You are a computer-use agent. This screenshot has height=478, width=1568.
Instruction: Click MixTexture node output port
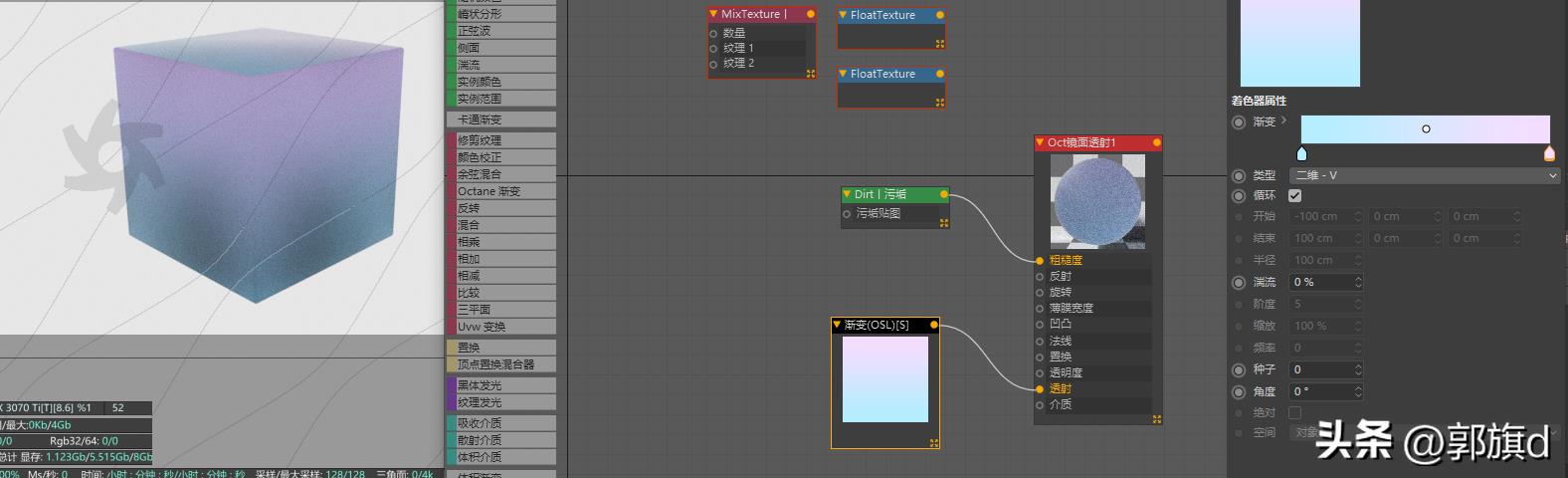click(811, 14)
